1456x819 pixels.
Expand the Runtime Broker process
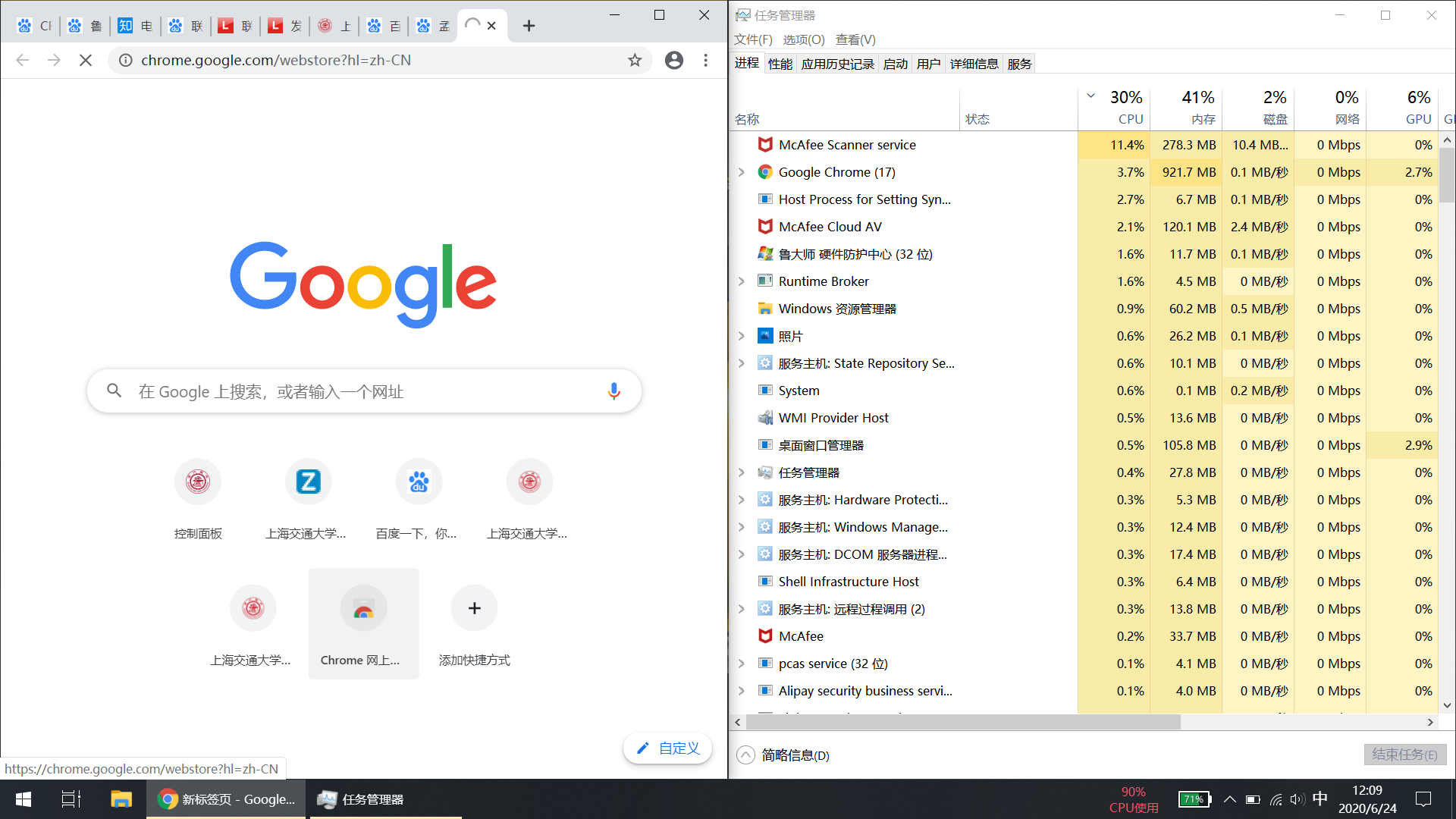tap(742, 281)
